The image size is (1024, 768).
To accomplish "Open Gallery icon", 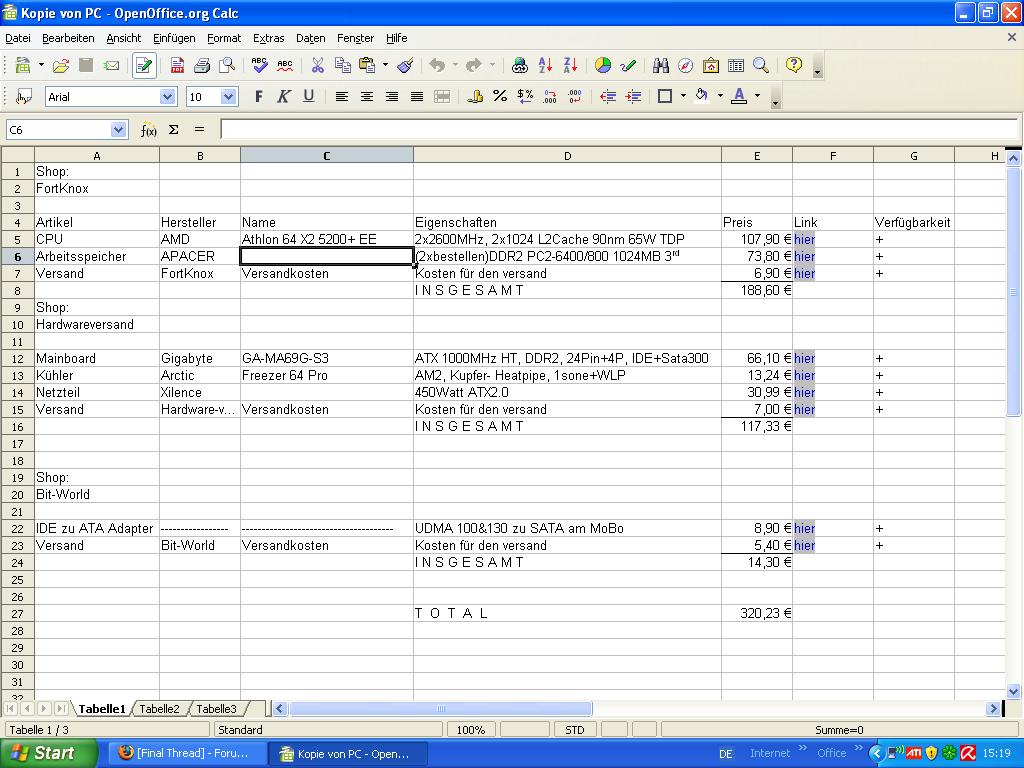I will [x=711, y=65].
